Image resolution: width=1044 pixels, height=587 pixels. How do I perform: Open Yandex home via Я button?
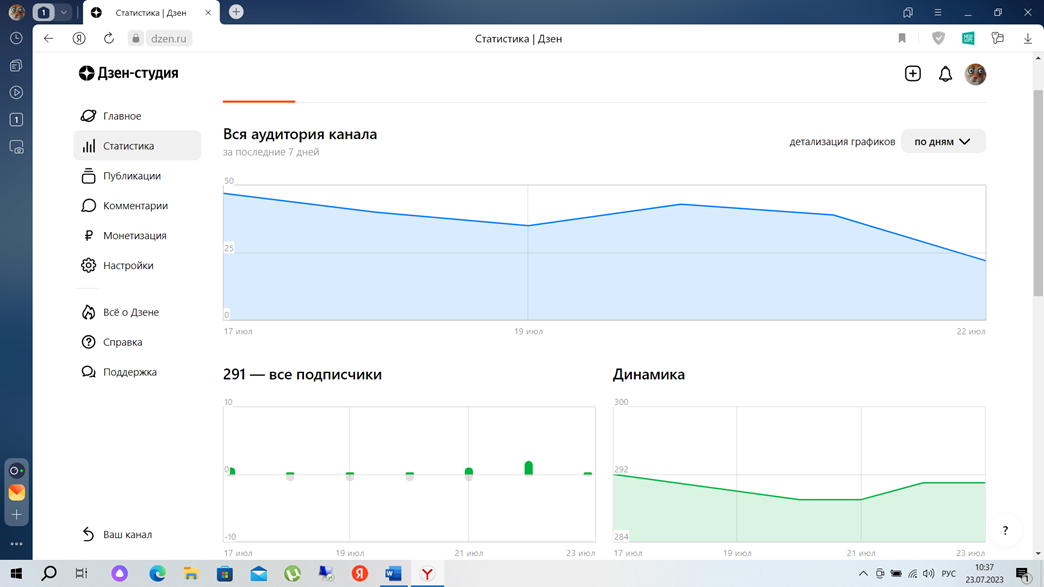(x=79, y=39)
